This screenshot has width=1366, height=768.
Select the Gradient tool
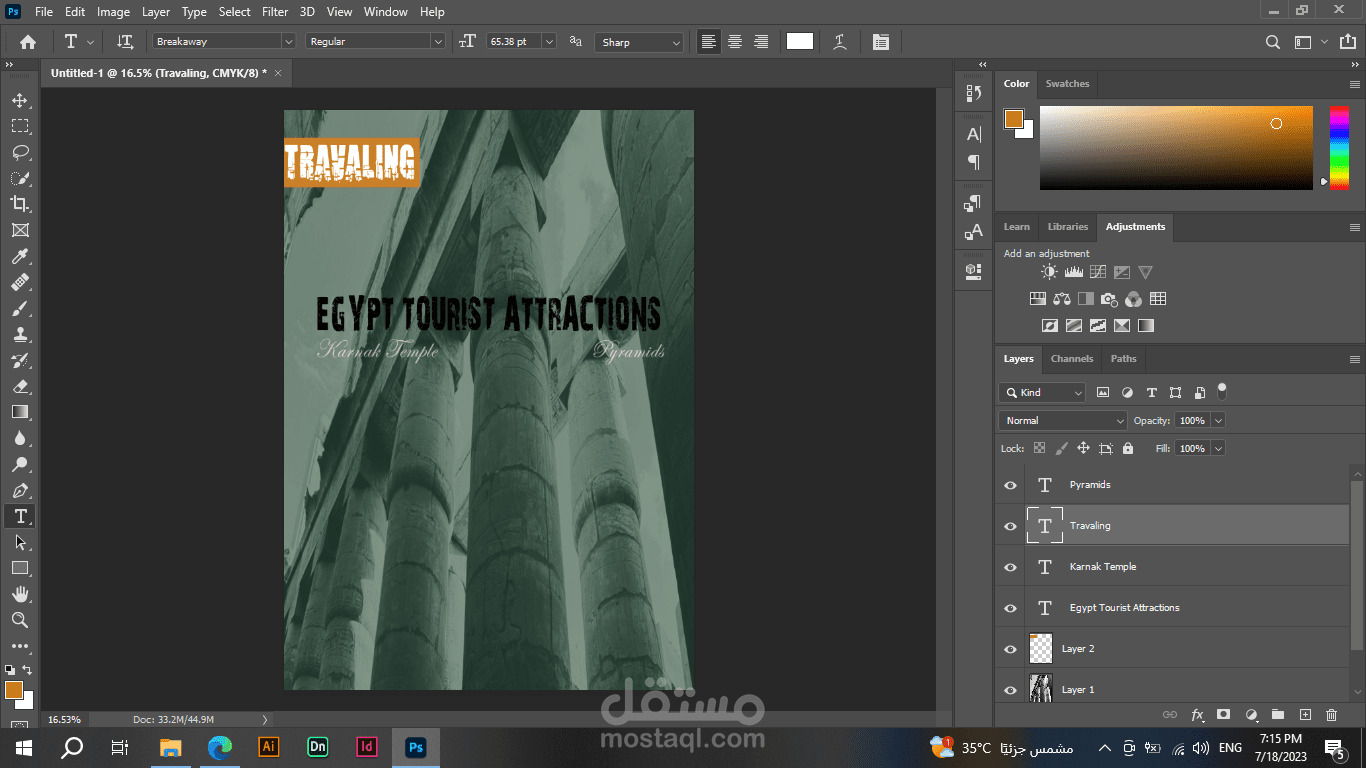(20, 412)
